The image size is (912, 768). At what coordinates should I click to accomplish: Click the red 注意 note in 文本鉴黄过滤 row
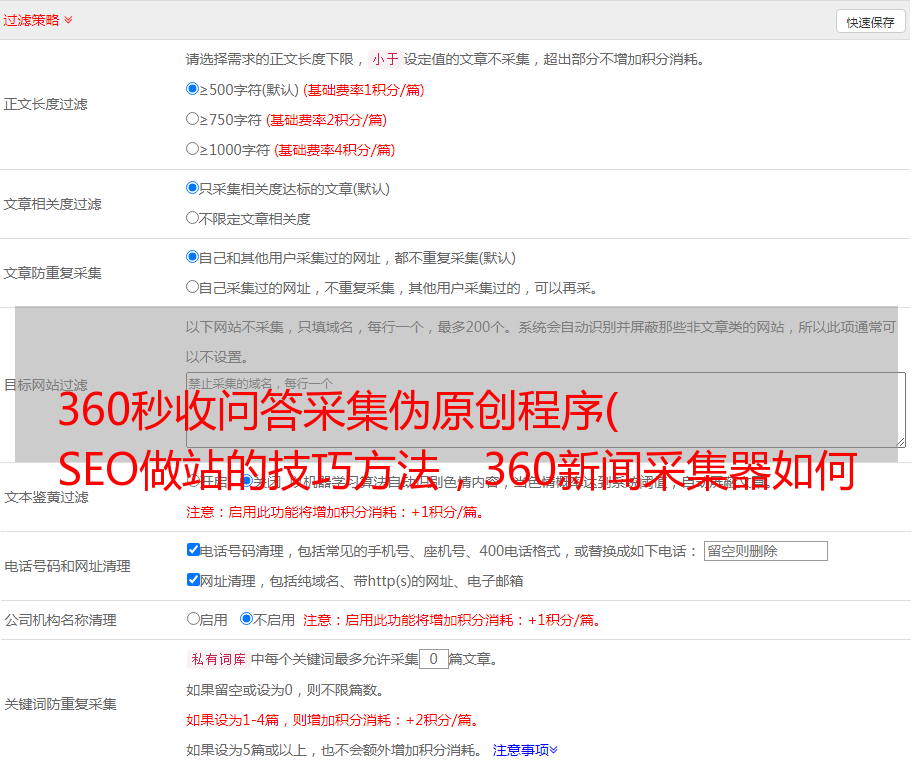(x=335, y=512)
